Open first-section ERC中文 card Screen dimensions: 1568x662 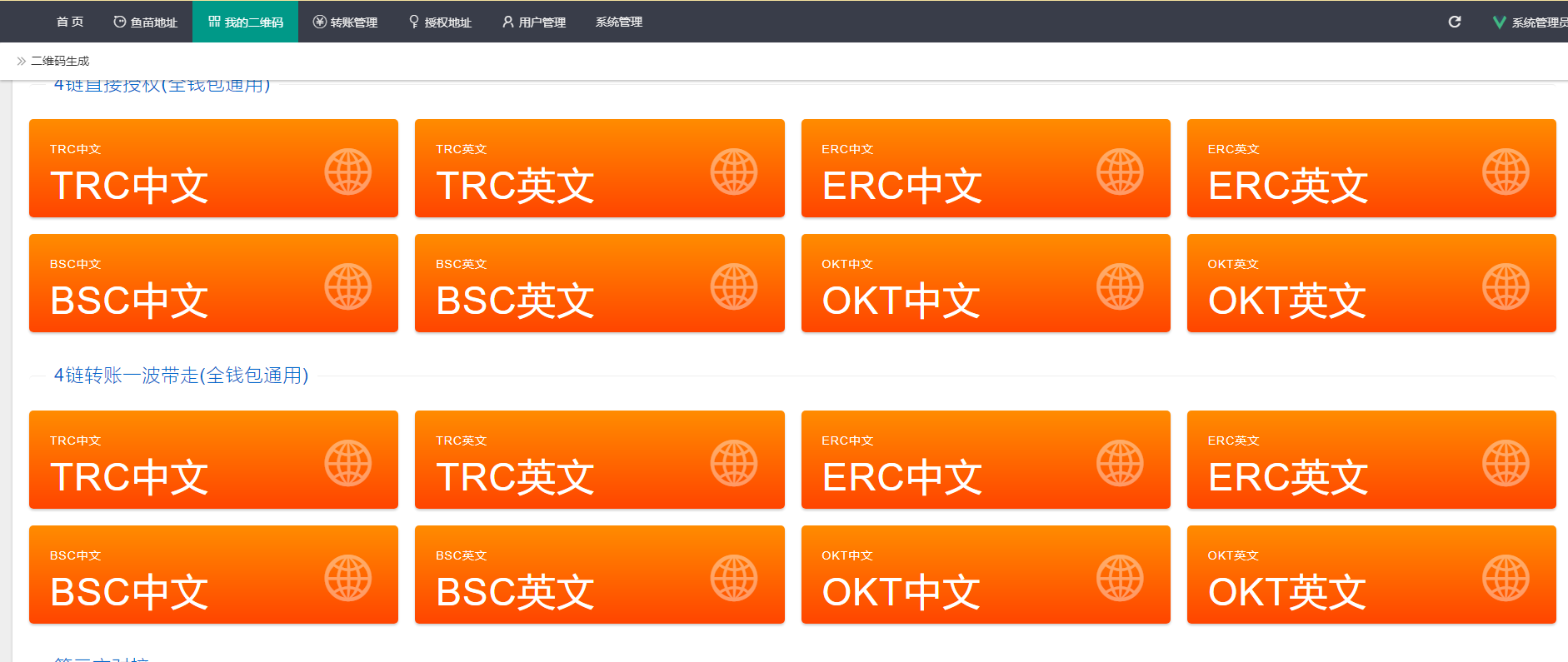pos(985,169)
